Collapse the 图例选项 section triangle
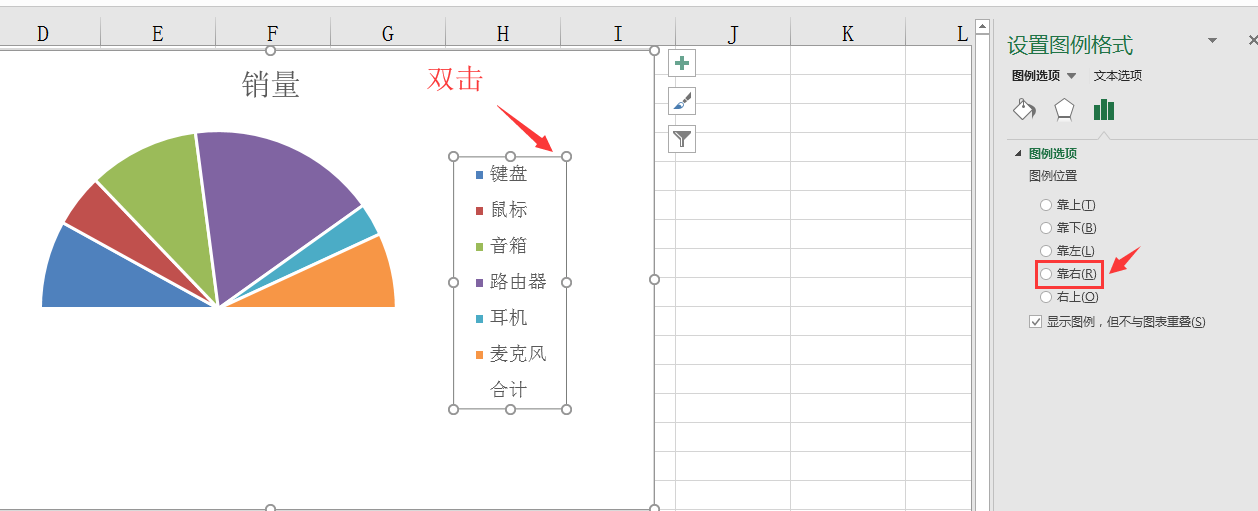This screenshot has height=511, width=1258. tap(1019, 154)
